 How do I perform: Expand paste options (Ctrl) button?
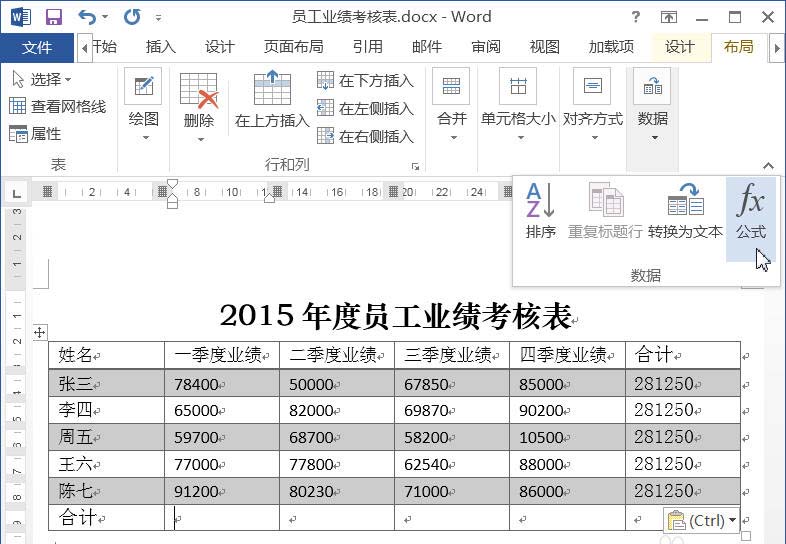(x=702, y=520)
